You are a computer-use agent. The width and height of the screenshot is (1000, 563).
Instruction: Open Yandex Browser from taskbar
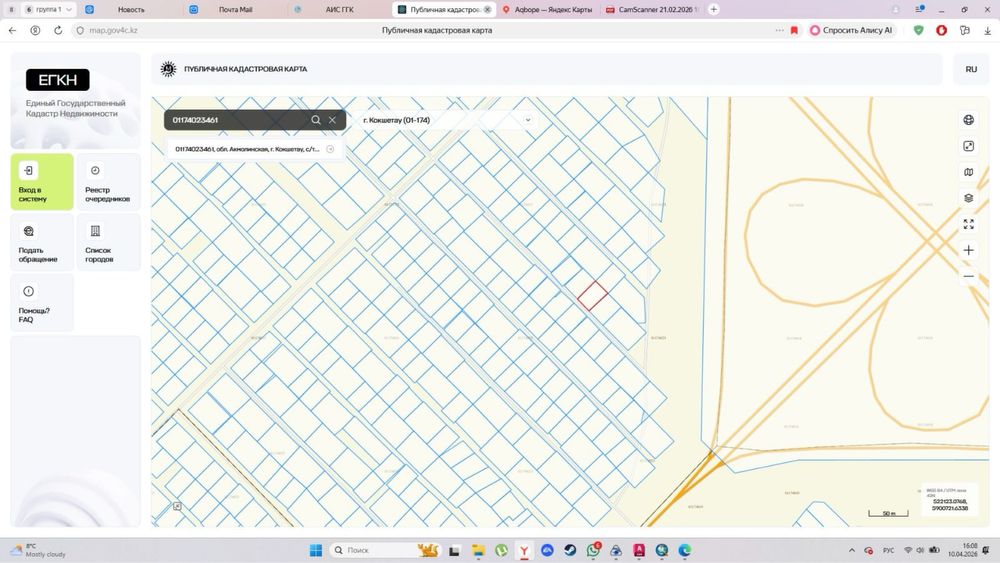(x=524, y=550)
